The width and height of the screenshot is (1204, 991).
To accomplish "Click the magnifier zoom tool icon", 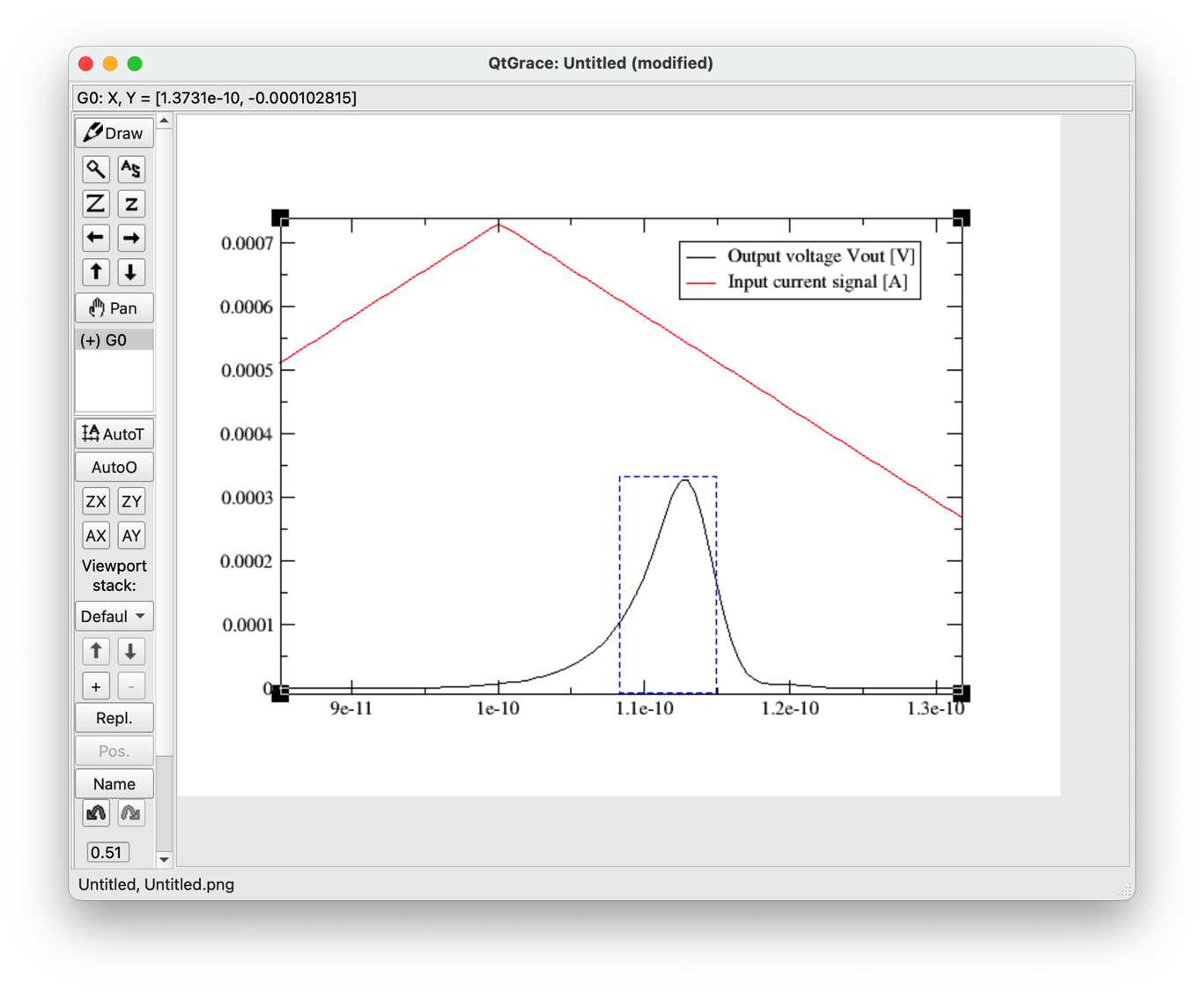I will [x=96, y=169].
